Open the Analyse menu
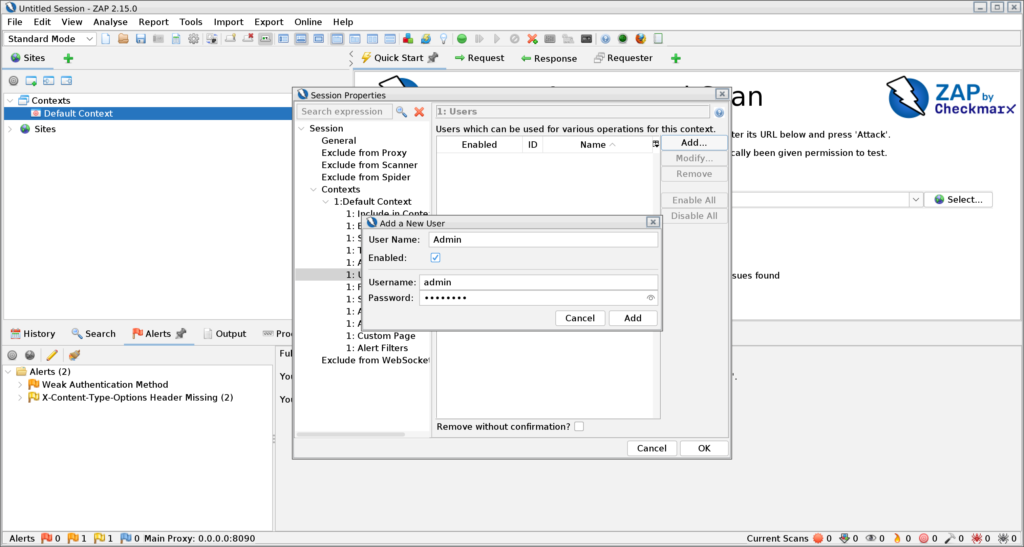This screenshot has width=1024, height=547. click(x=110, y=22)
